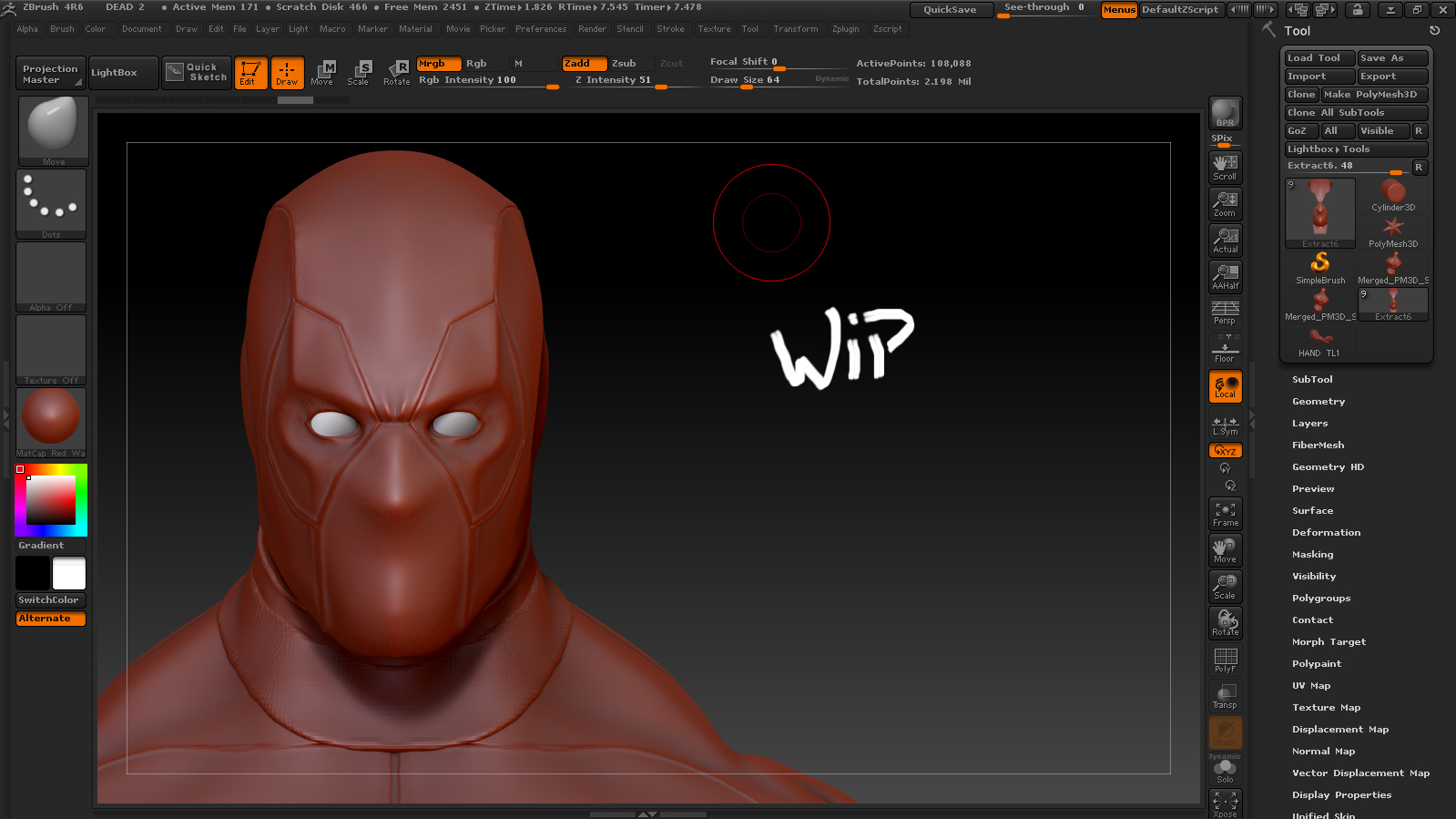
Task: Select the right-shelf Move icon
Action: 1225,550
